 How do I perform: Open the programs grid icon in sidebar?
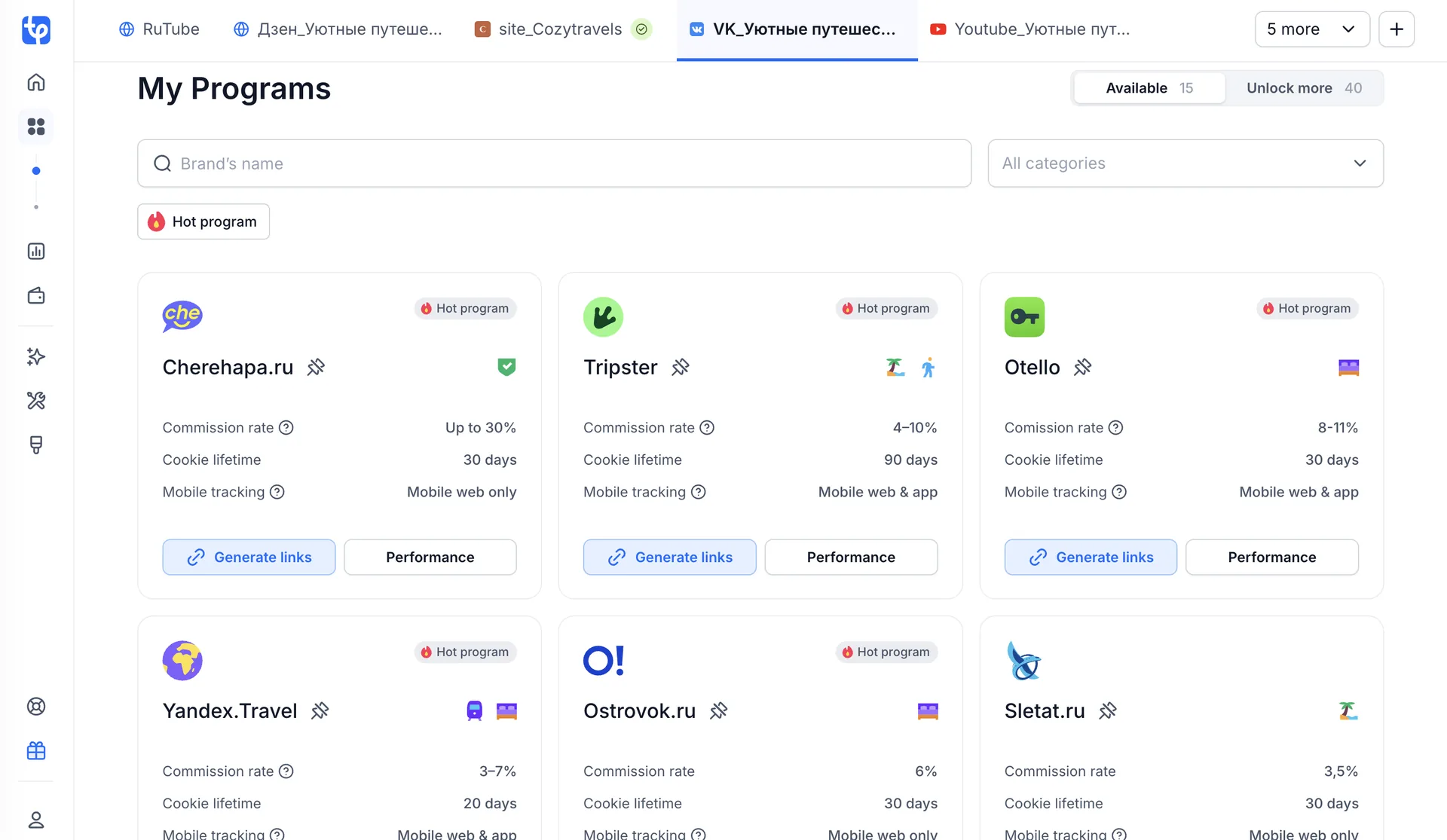point(36,127)
